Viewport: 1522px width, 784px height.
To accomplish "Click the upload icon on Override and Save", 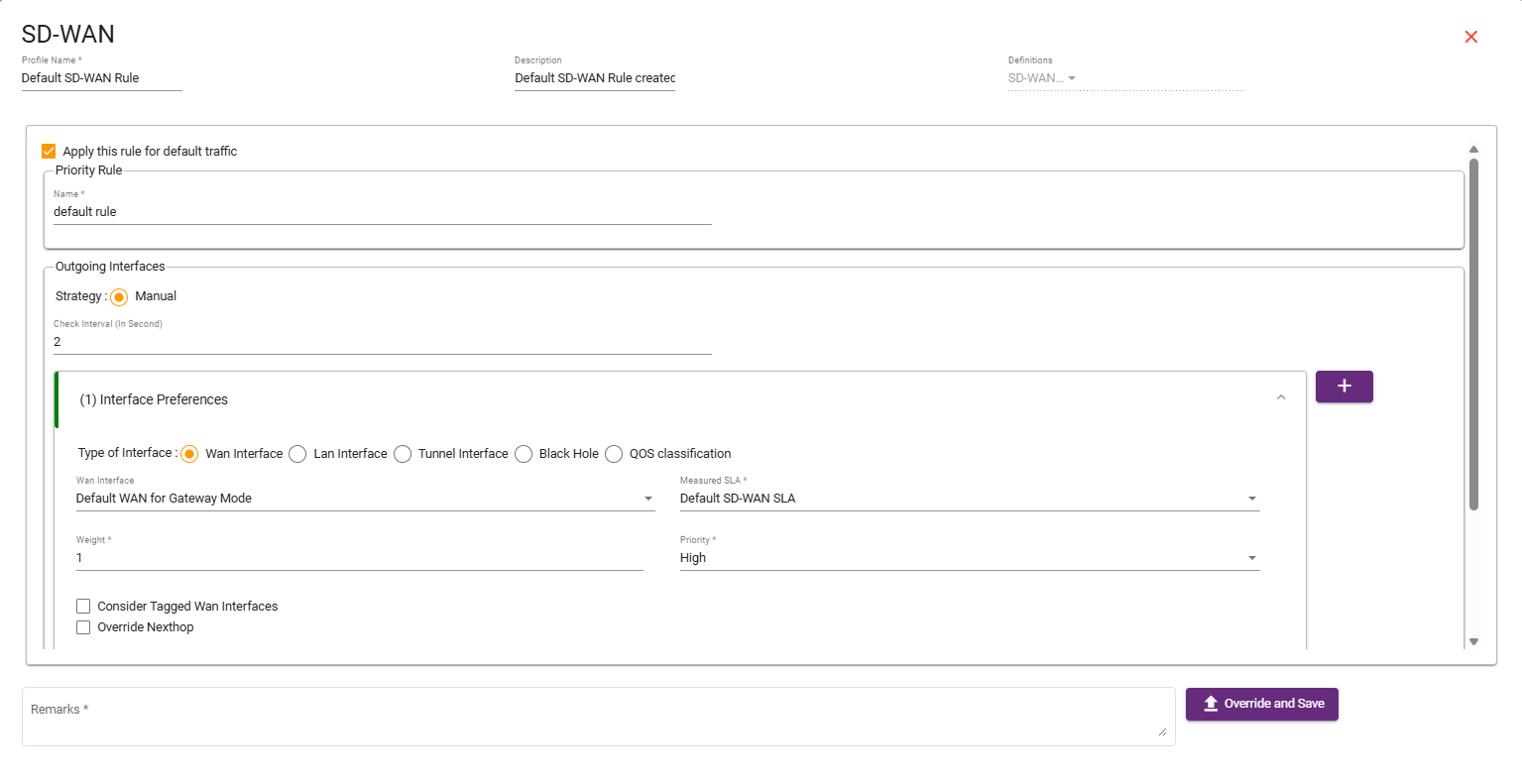I will click(x=1210, y=704).
